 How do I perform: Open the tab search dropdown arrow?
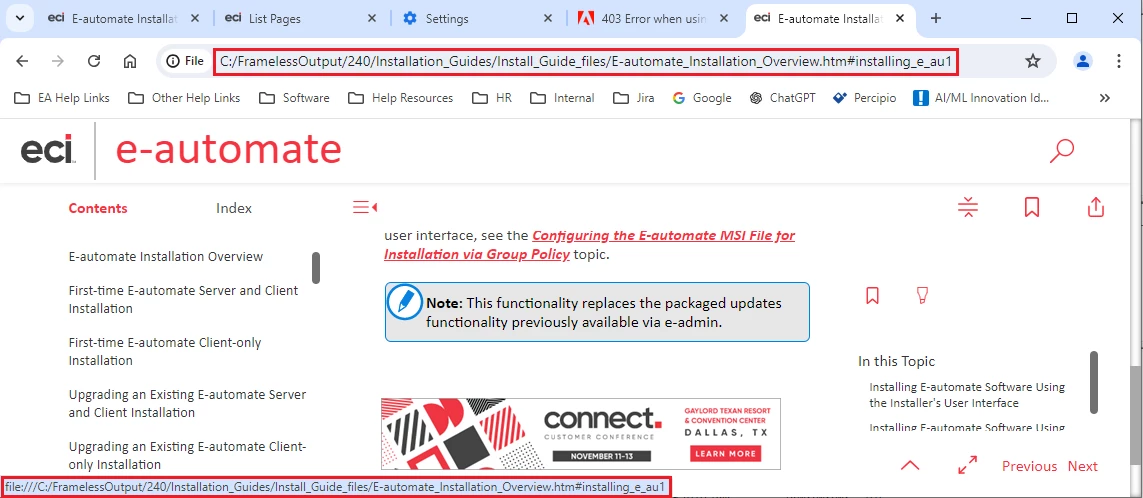point(20,18)
